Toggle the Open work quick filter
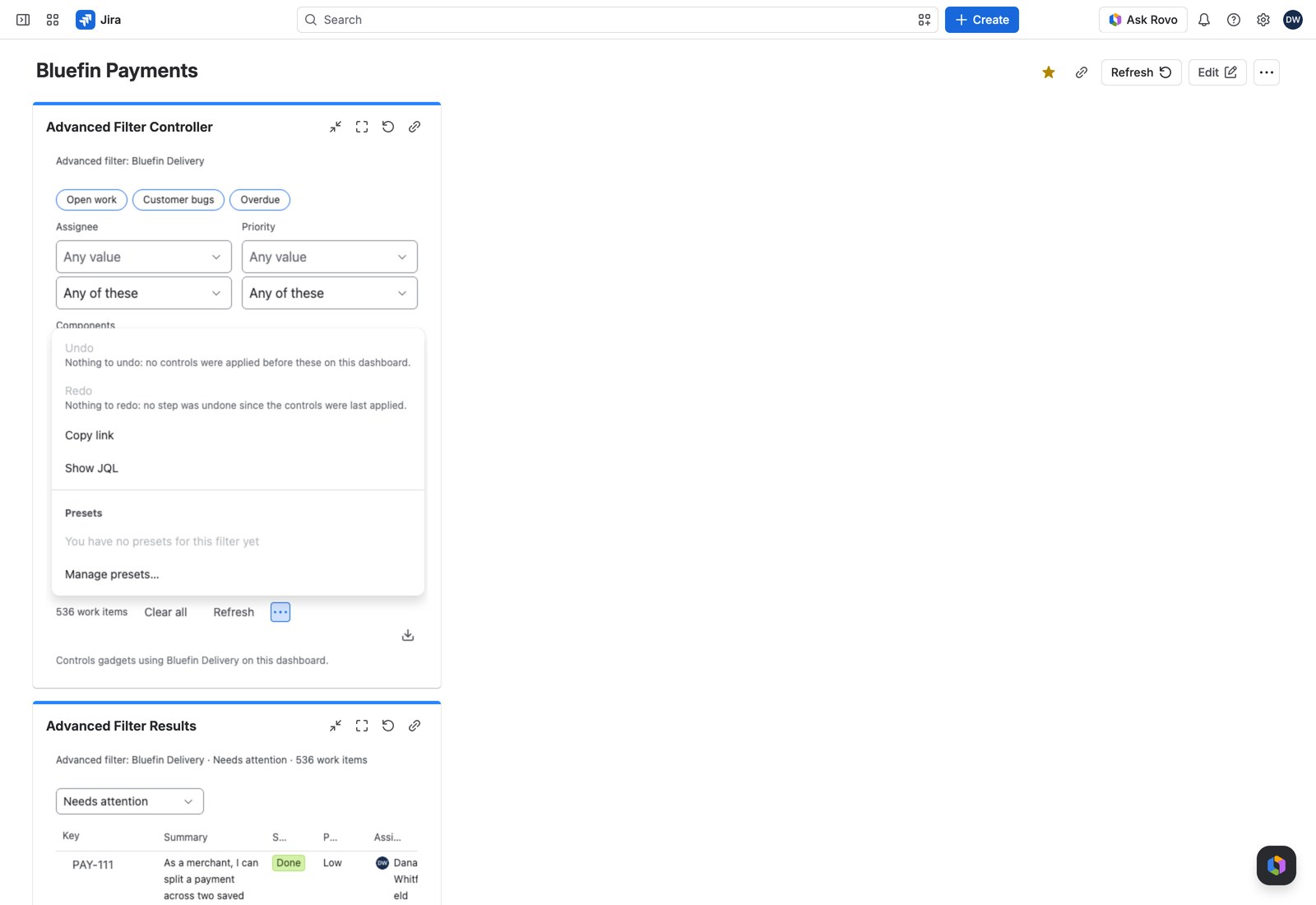Screen dimensions: 1316x905 tap(91, 200)
